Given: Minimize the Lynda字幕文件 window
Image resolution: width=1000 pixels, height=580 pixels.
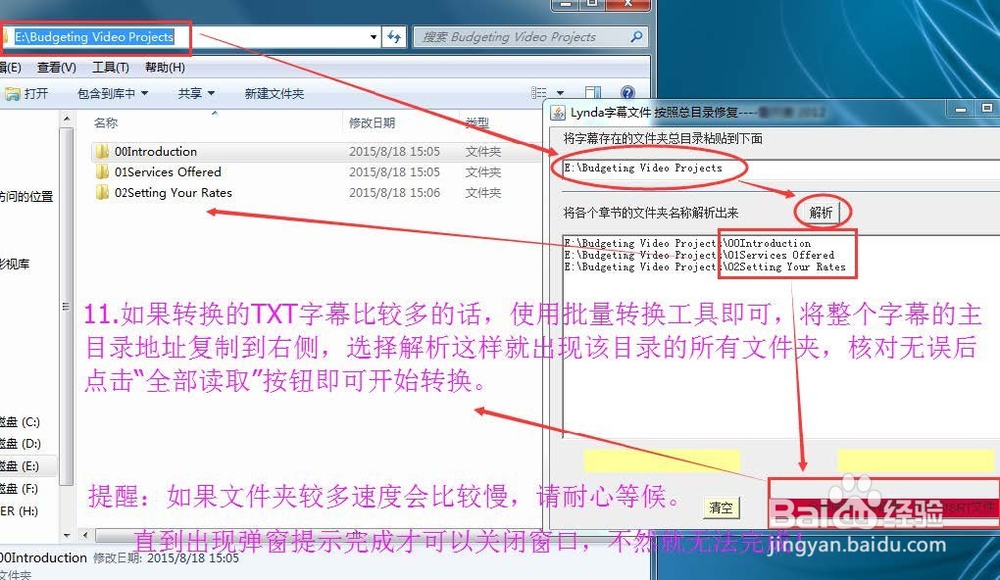Looking at the screenshot, I should pos(960,109).
